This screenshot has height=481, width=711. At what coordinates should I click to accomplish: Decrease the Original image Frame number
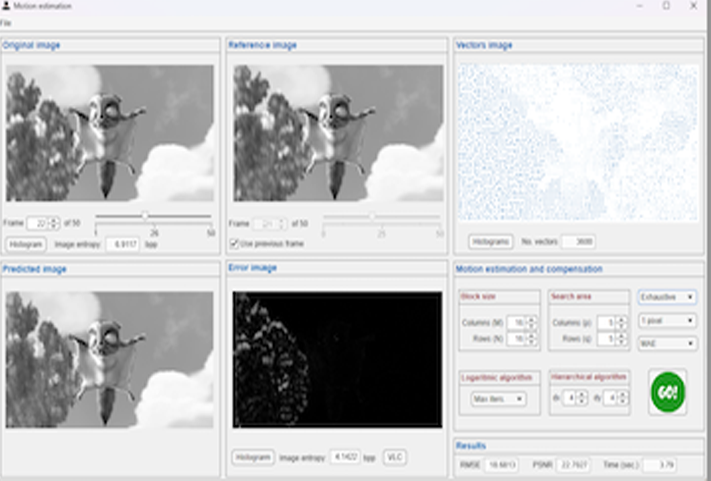[x=54, y=226]
